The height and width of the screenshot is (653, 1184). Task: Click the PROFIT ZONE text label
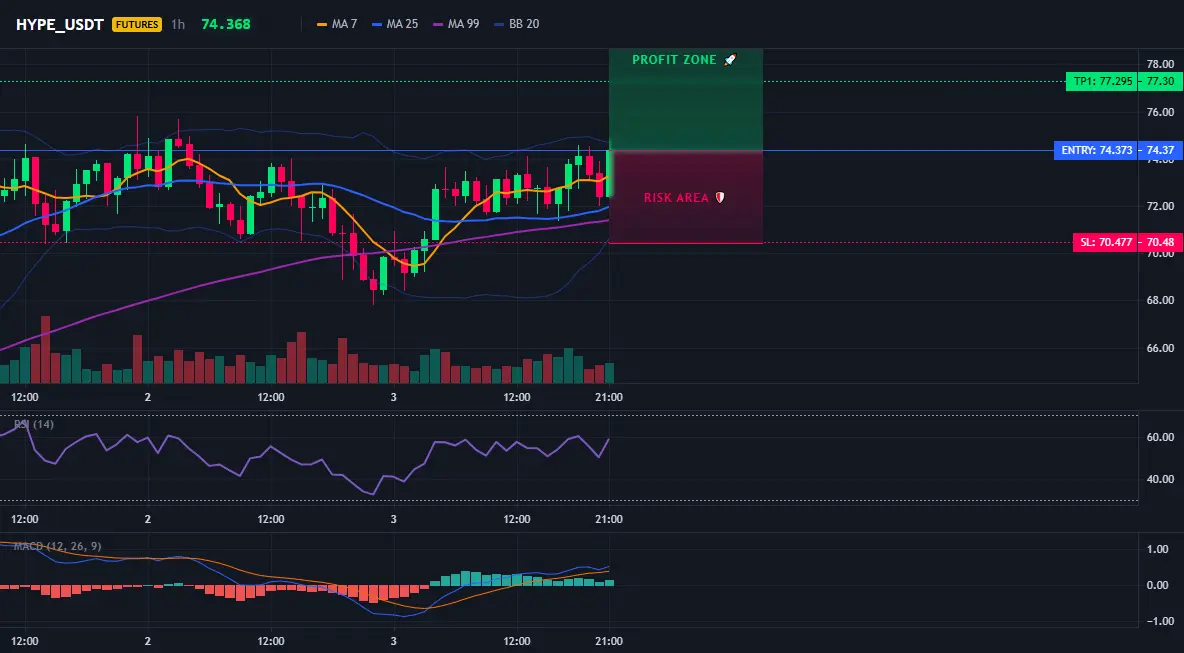pyautogui.click(x=674, y=60)
